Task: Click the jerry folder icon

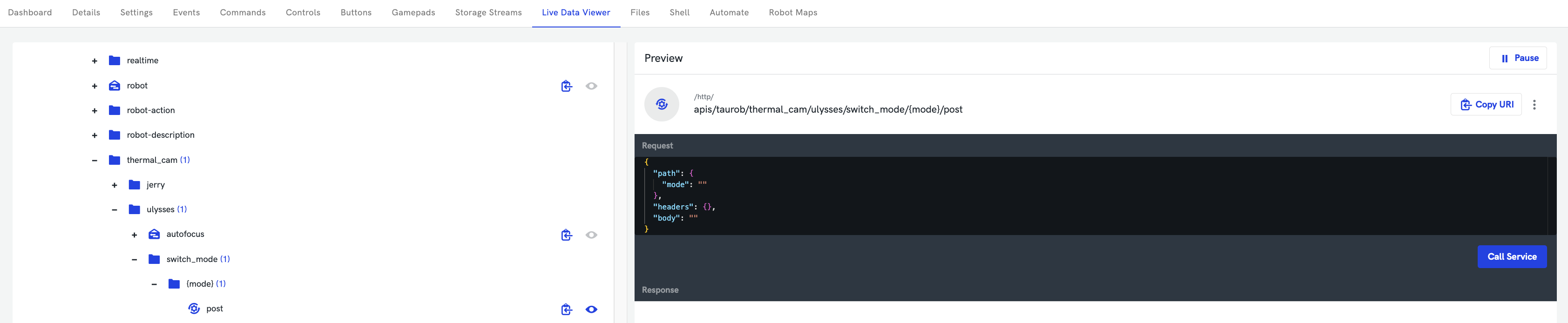Action: [135, 185]
